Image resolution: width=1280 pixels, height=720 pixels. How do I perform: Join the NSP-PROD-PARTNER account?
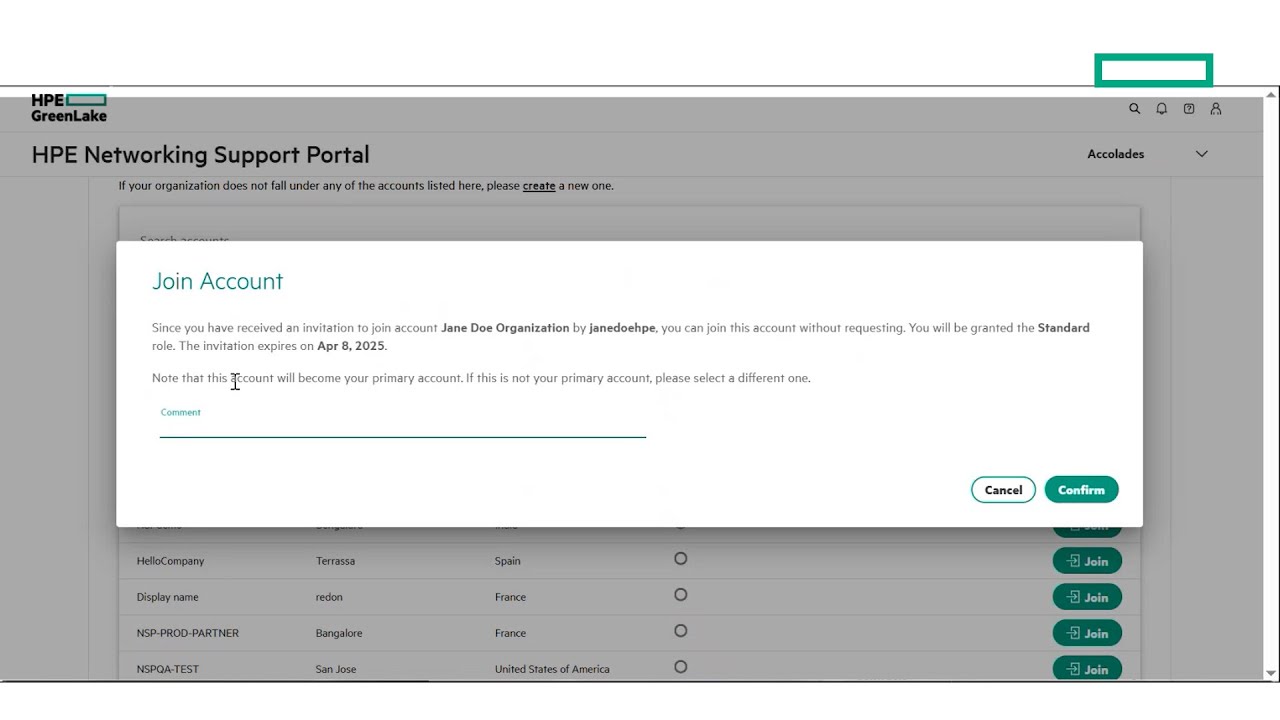1087,633
